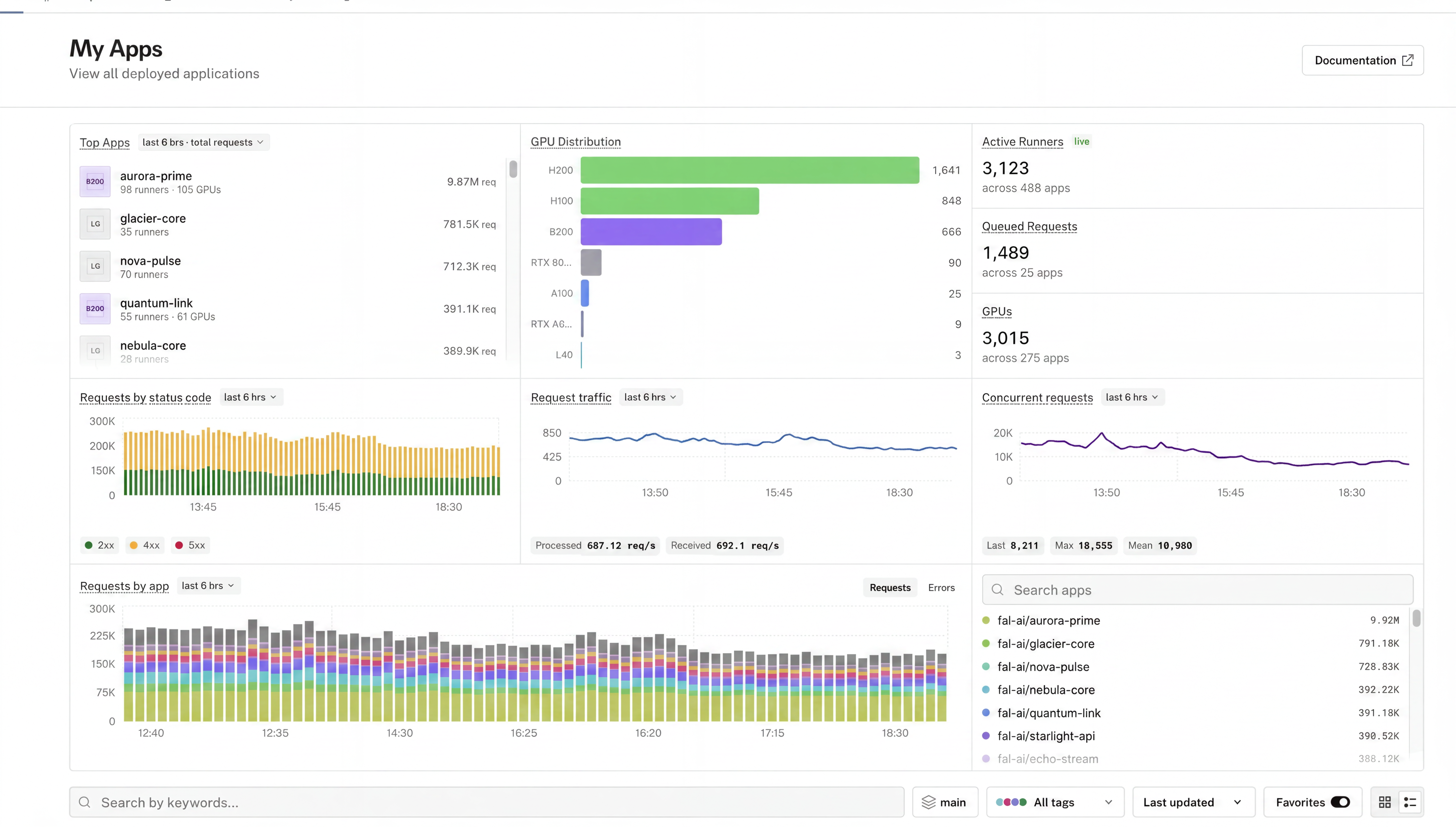Click the Queued Requests heading

point(1029,226)
